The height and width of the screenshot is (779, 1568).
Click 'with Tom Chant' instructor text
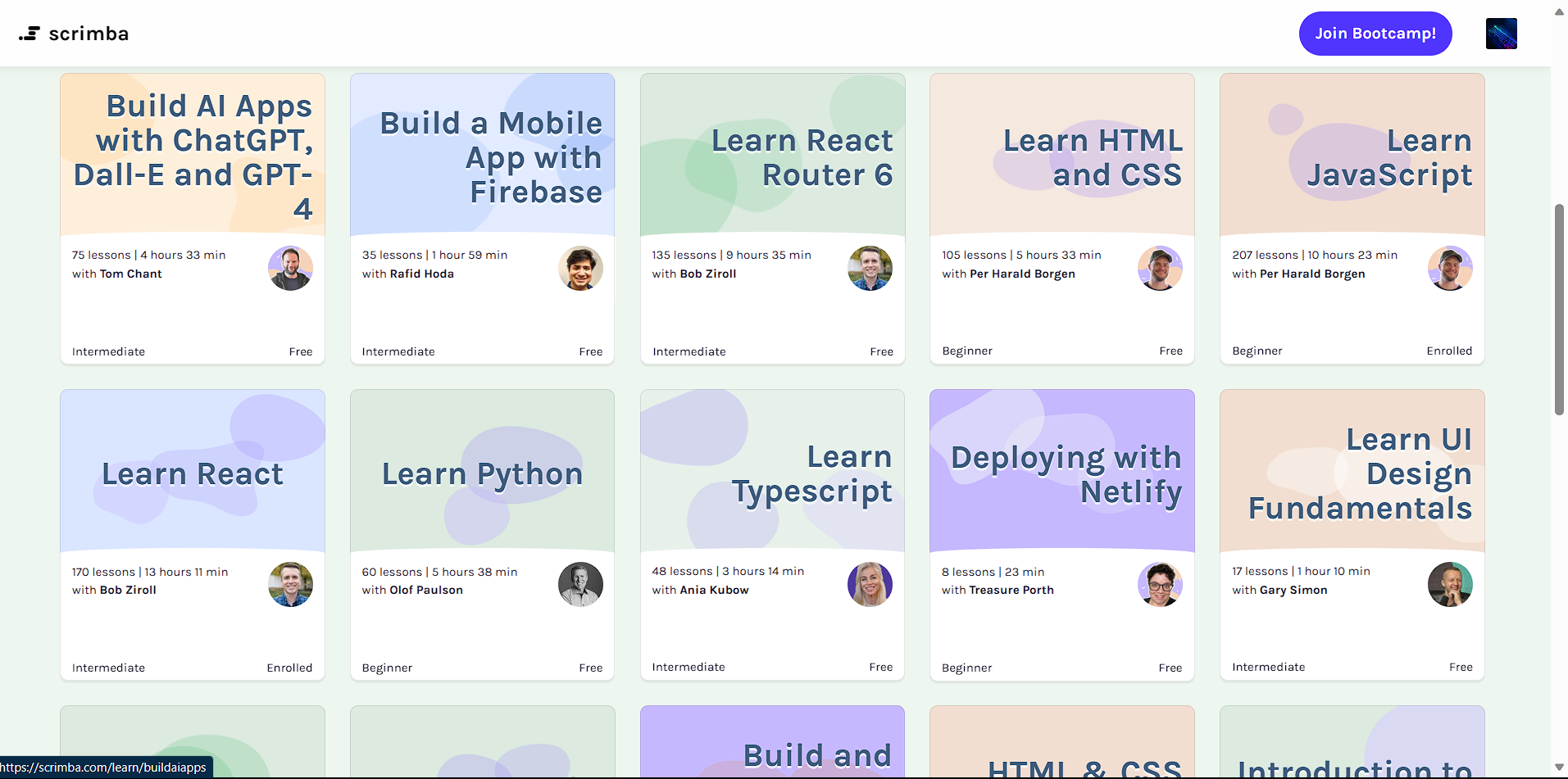click(116, 274)
